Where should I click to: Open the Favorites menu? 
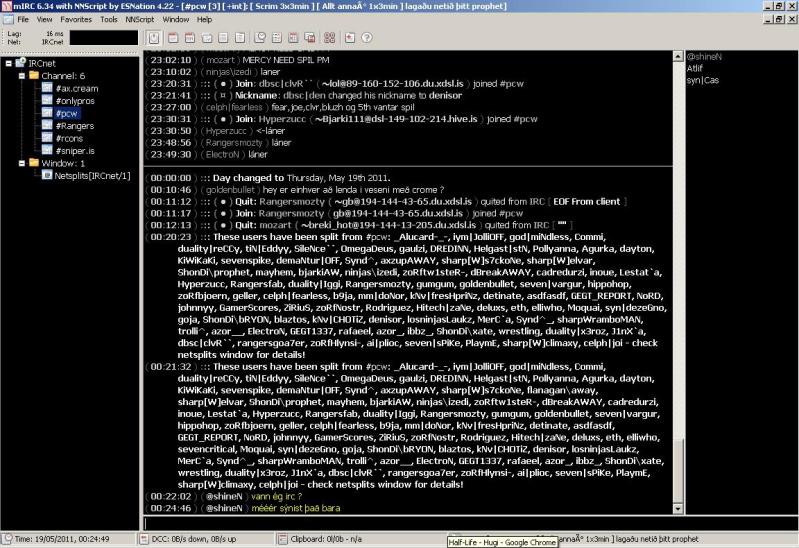[76, 19]
